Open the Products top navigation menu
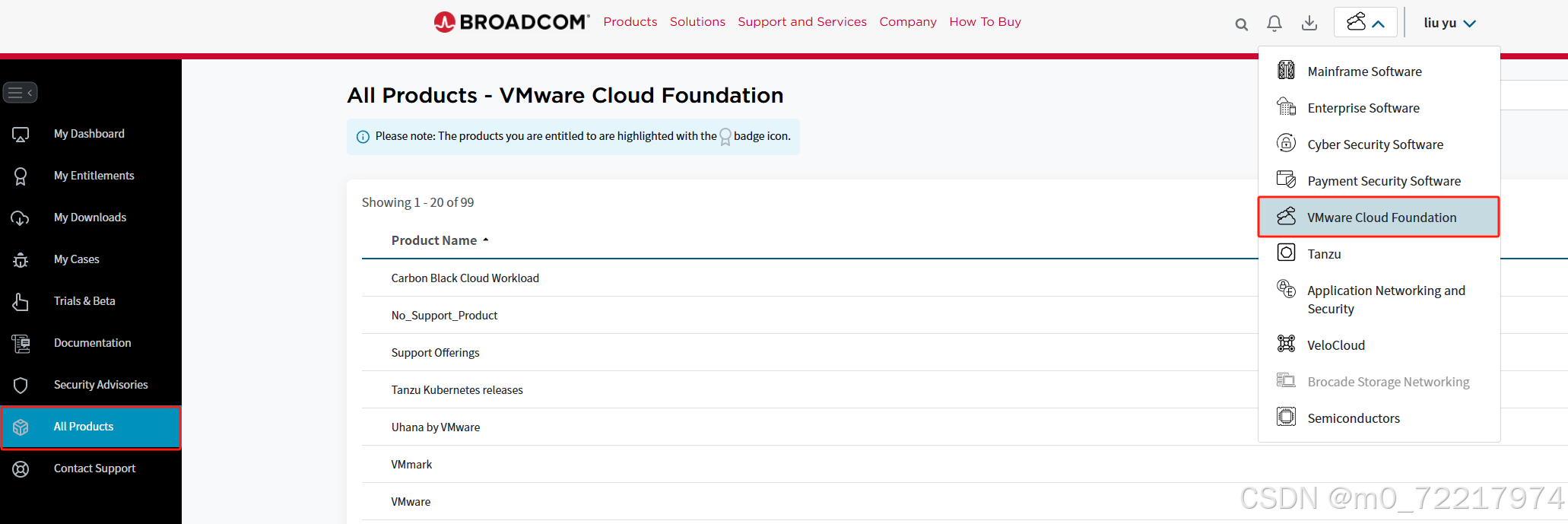The width and height of the screenshot is (1568, 524). [x=630, y=22]
